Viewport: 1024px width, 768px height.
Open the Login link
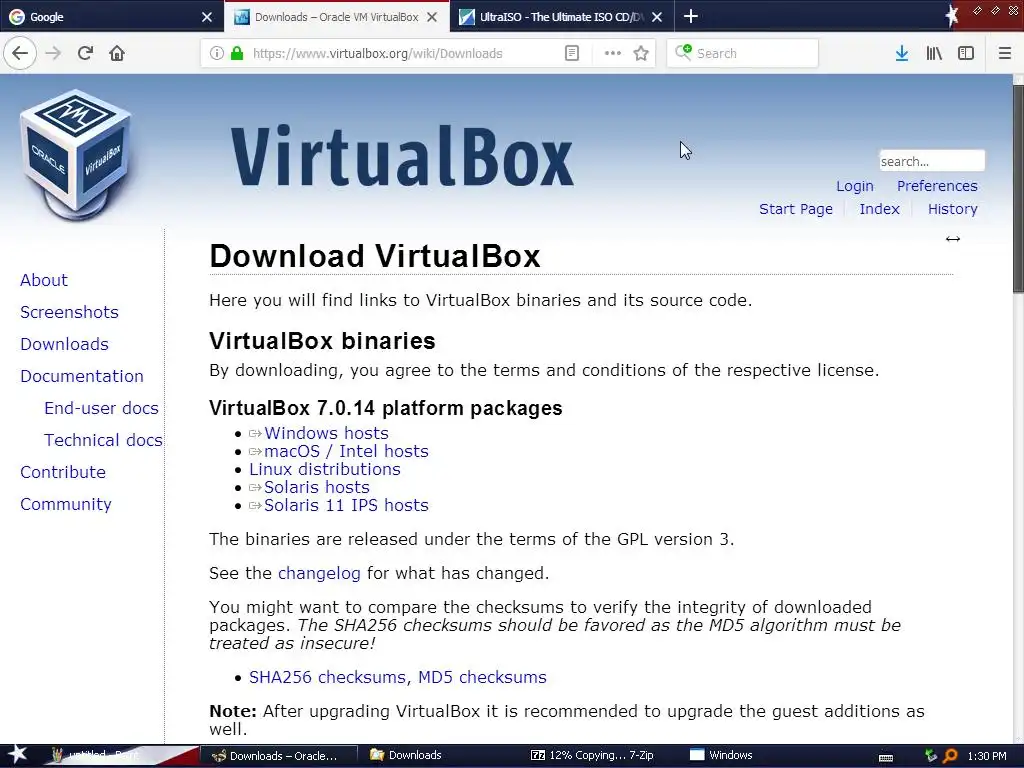pyautogui.click(x=854, y=186)
